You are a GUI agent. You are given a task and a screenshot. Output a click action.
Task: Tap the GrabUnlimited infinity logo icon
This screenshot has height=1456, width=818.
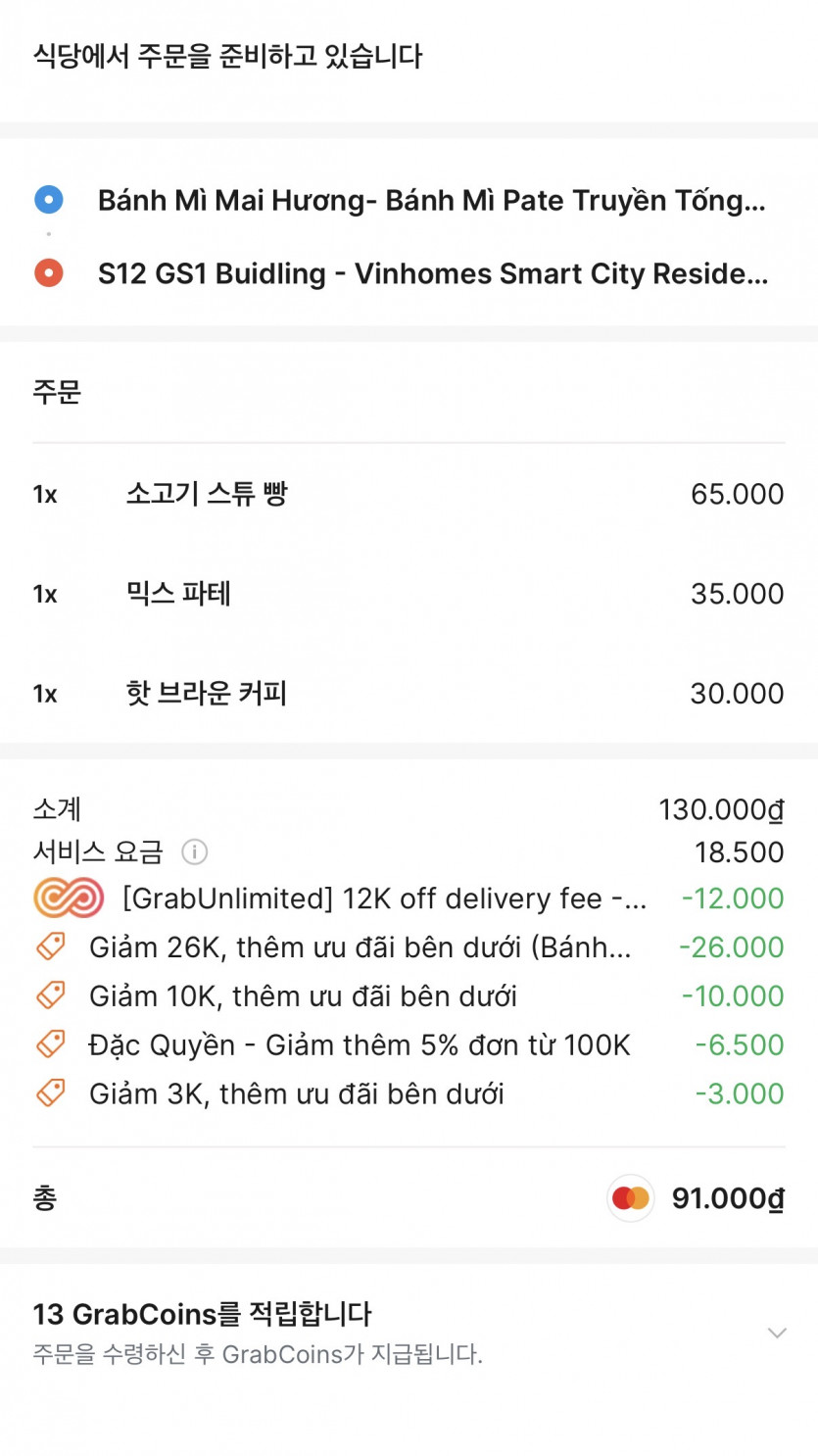click(x=69, y=898)
